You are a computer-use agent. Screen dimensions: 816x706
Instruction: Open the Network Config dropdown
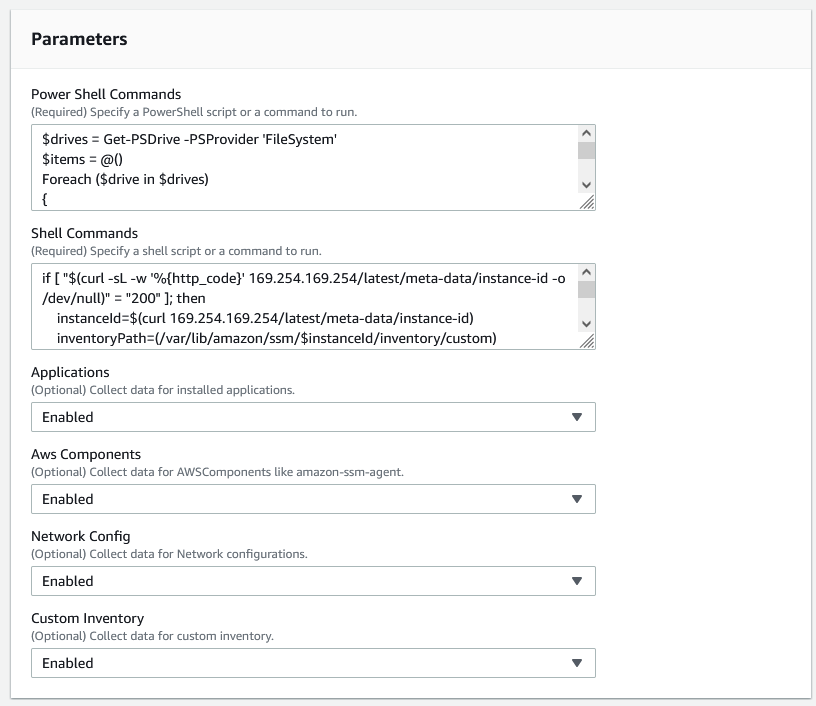pyautogui.click(x=311, y=581)
